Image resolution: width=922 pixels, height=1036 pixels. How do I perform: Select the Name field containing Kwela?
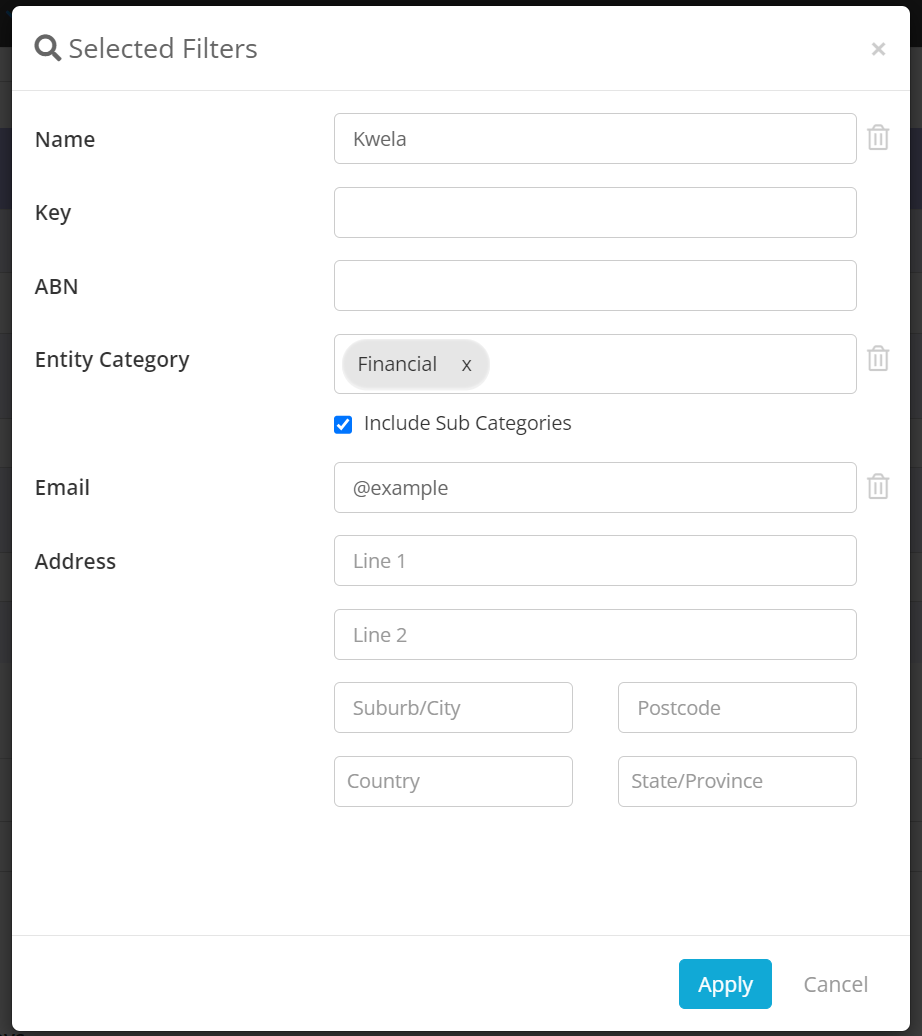(x=595, y=138)
